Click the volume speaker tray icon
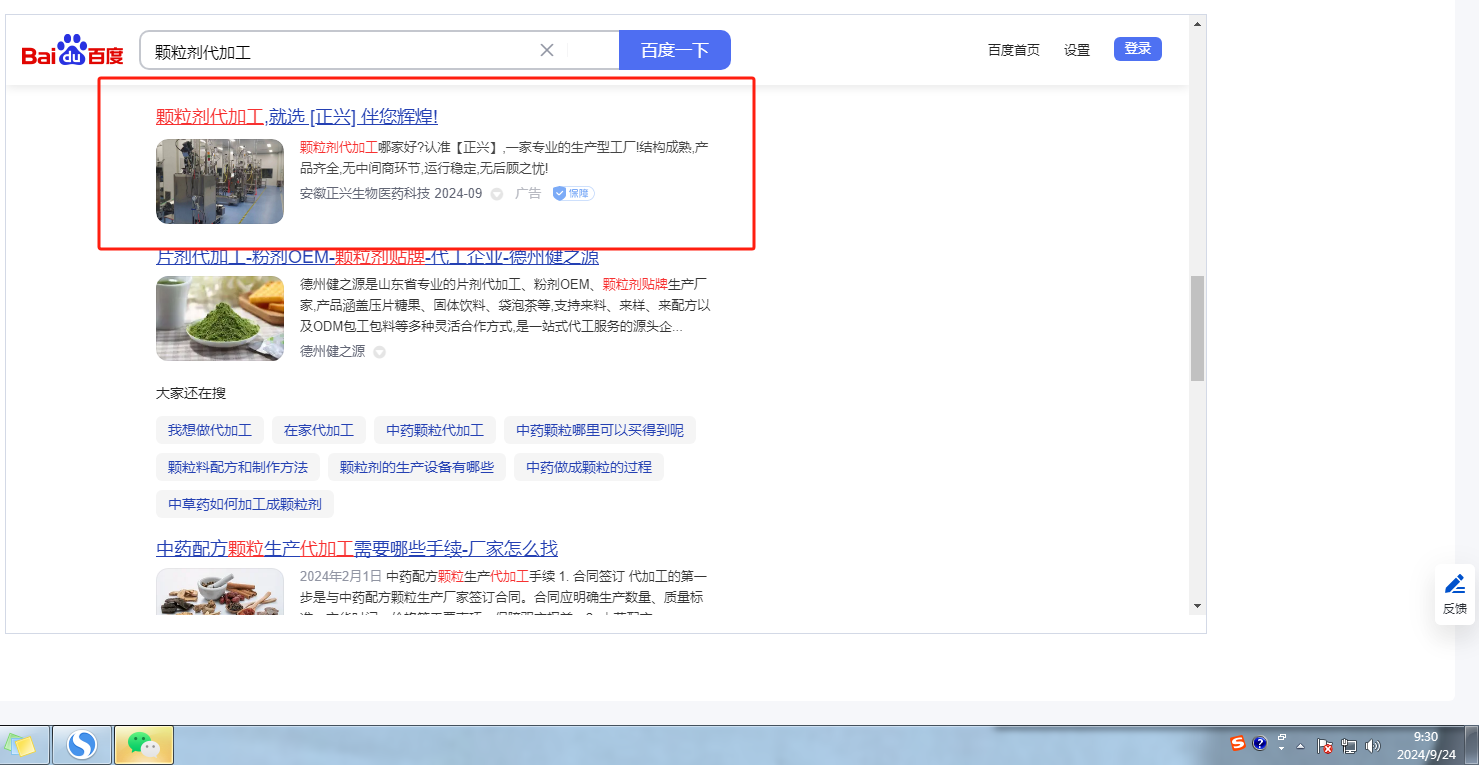The image size is (1479, 765). click(1372, 746)
